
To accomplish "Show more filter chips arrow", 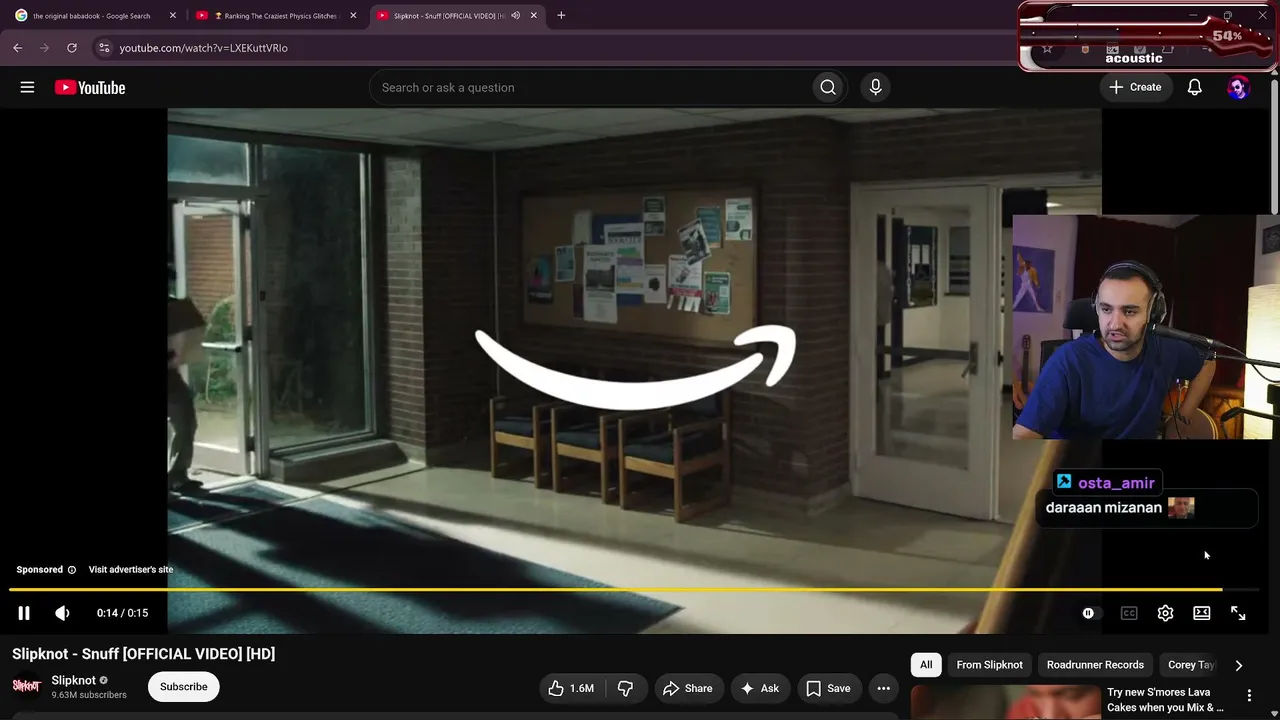I will [1238, 665].
